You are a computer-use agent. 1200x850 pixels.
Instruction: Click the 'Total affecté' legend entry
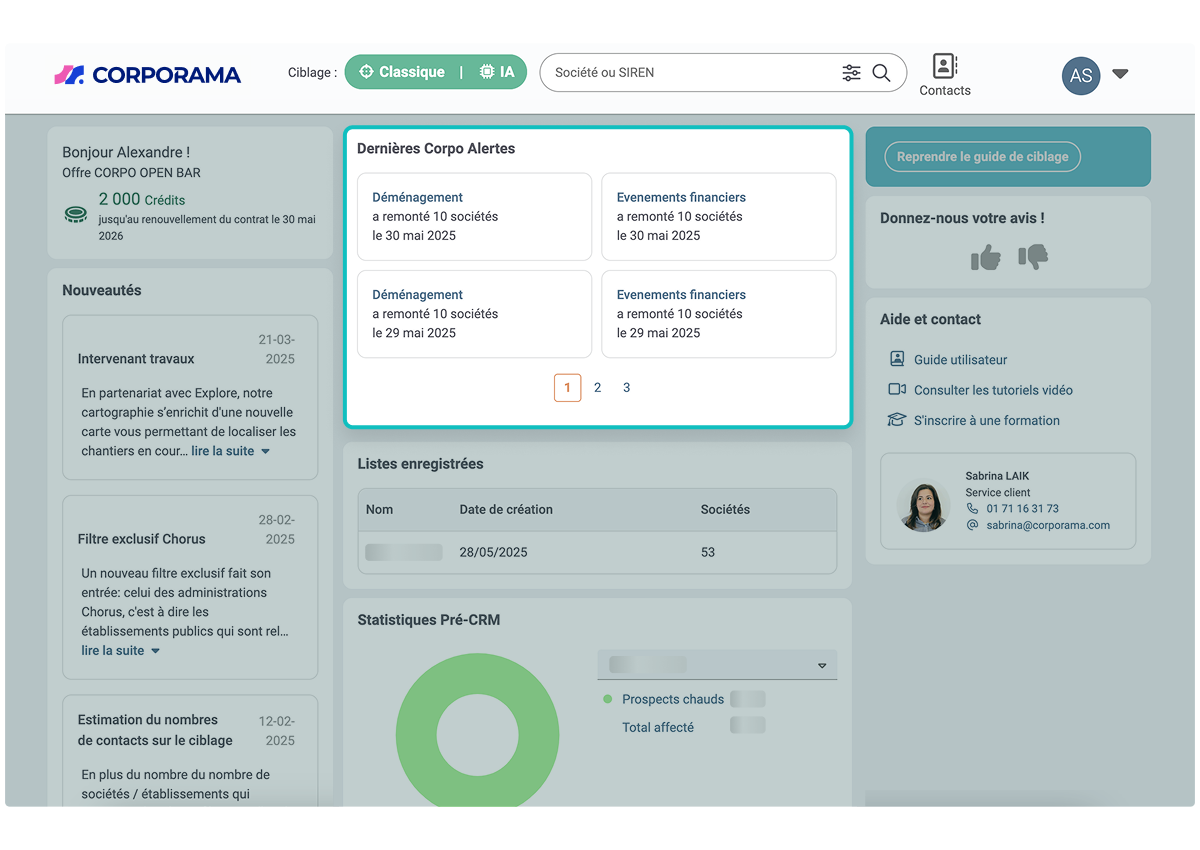click(658, 728)
